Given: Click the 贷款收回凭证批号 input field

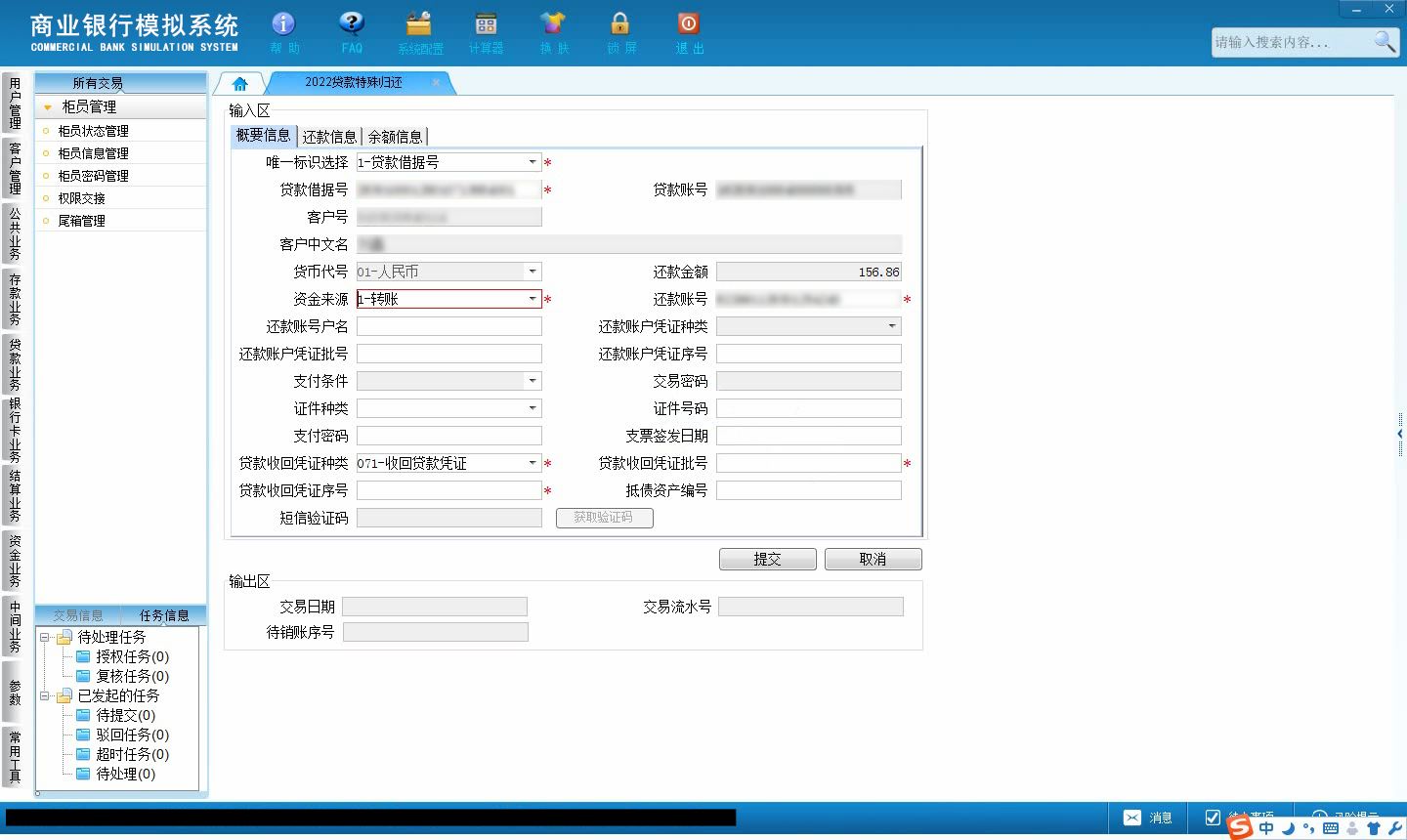Looking at the screenshot, I should pyautogui.click(x=808, y=463).
